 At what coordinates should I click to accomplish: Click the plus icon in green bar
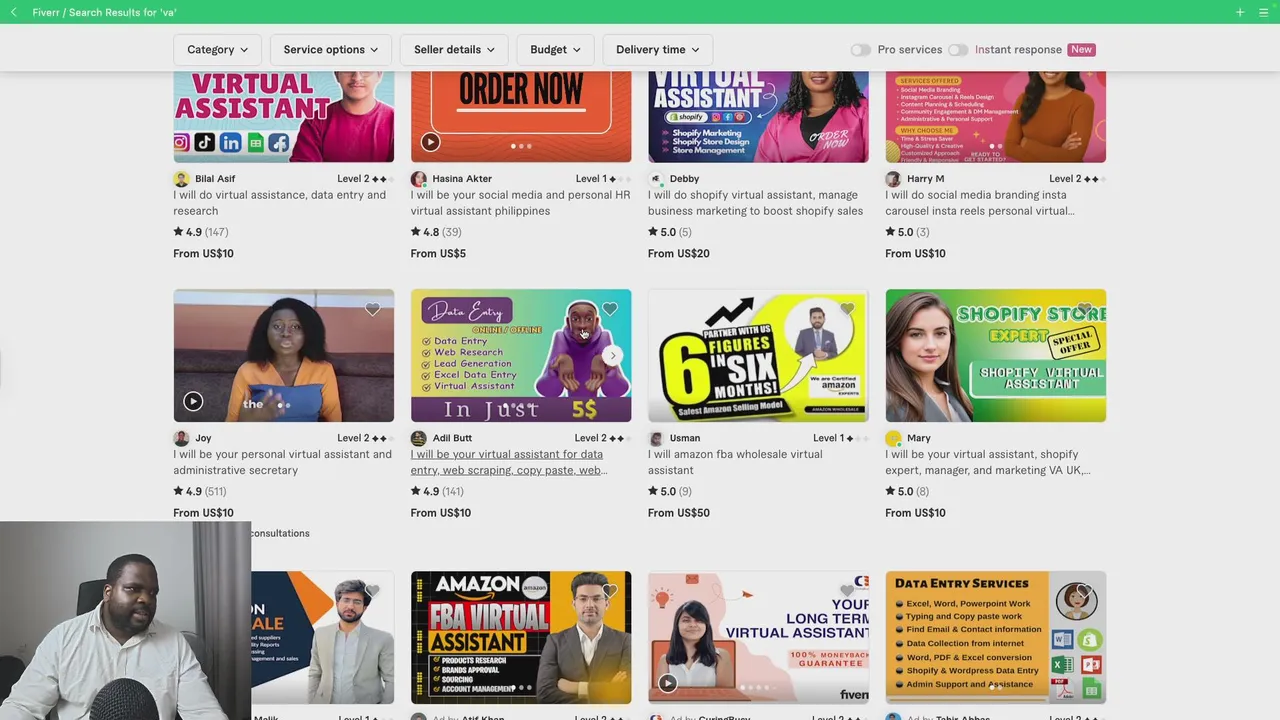(1240, 12)
